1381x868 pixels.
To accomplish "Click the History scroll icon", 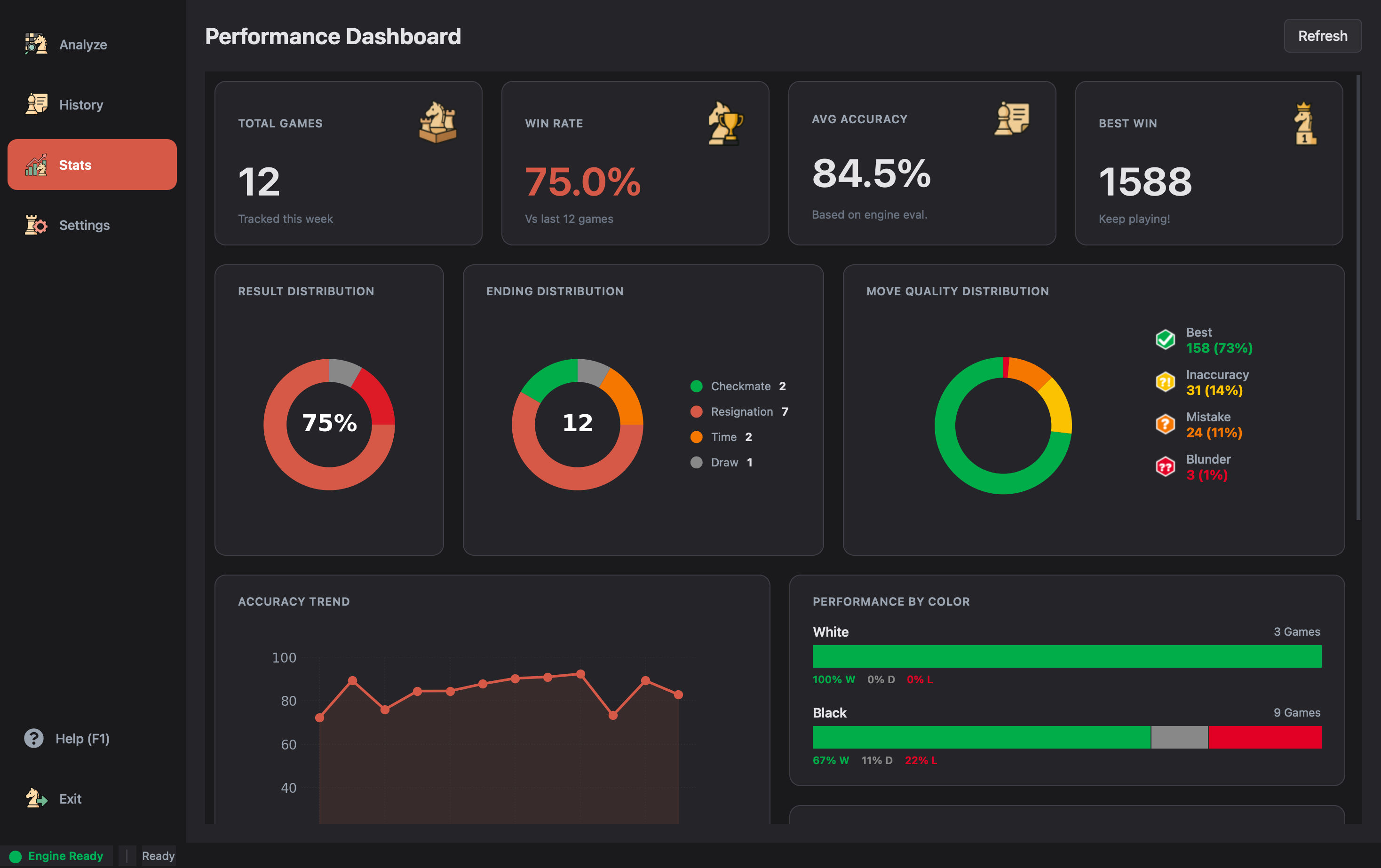I will [x=36, y=104].
